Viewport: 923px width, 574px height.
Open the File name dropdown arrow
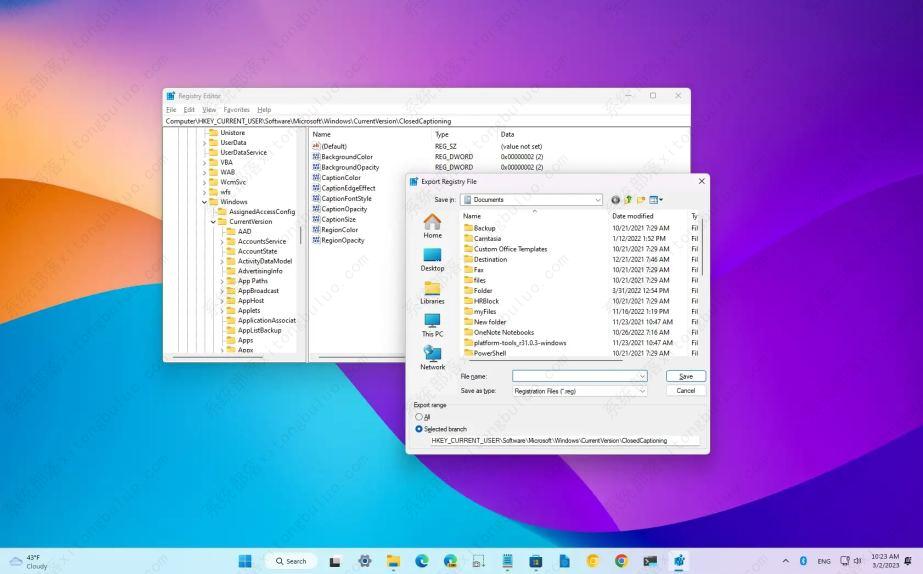coord(642,376)
